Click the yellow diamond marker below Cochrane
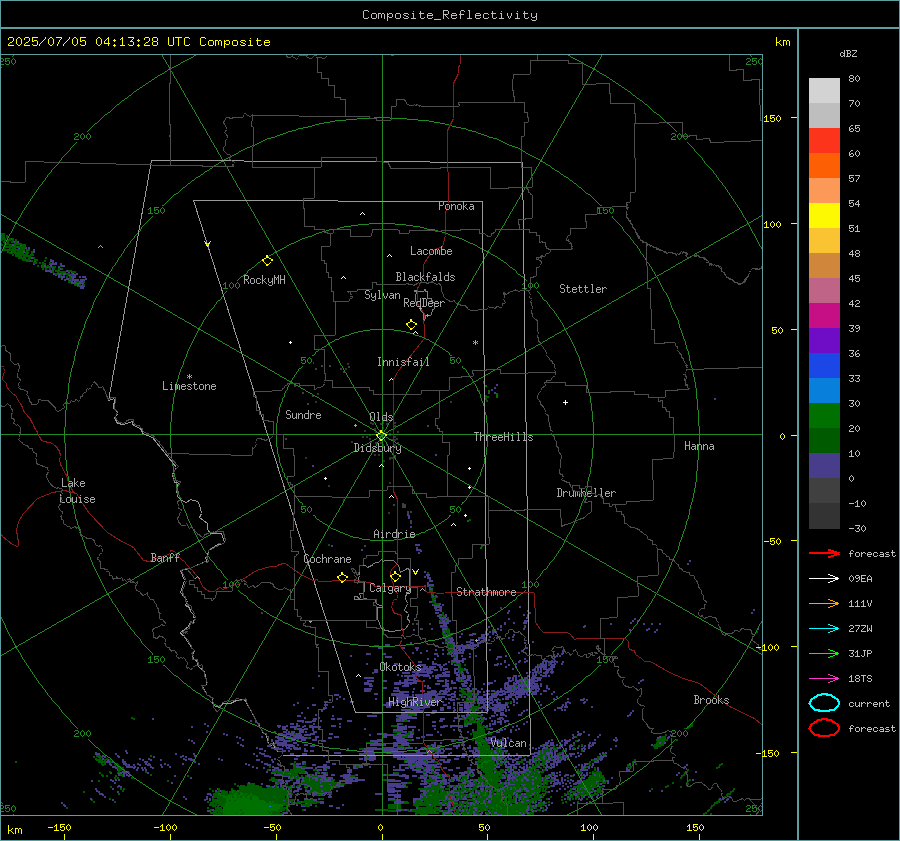The height and width of the screenshot is (841, 900). click(x=342, y=577)
